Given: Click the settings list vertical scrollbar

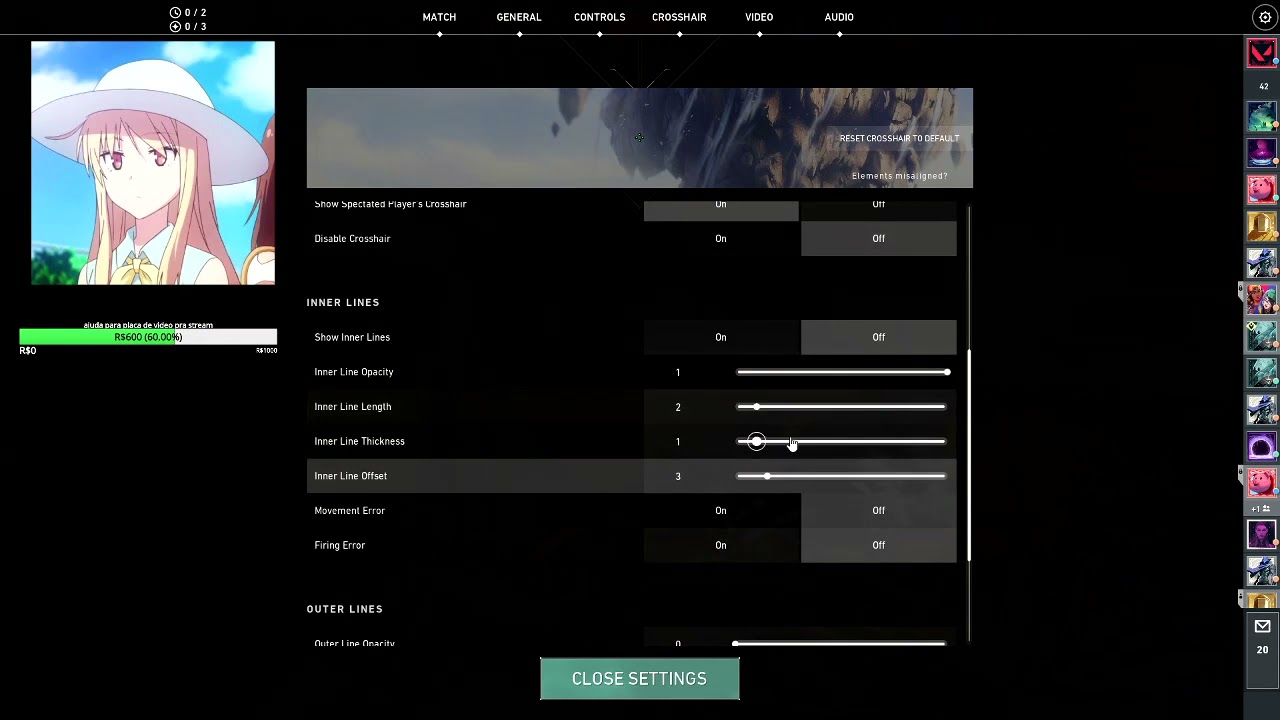Looking at the screenshot, I should coord(969,456).
